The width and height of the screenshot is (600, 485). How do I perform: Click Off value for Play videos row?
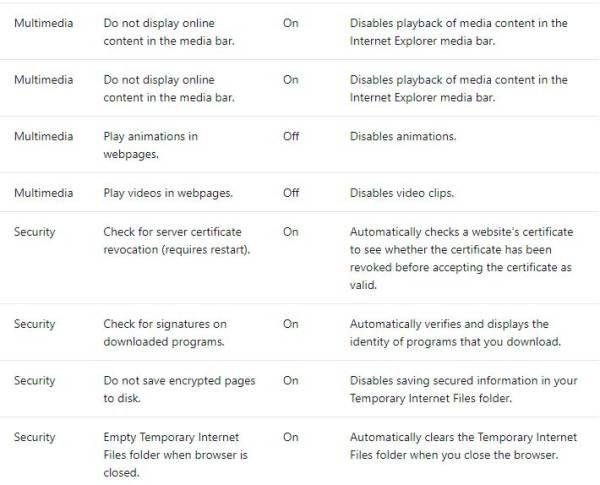tap(291, 193)
